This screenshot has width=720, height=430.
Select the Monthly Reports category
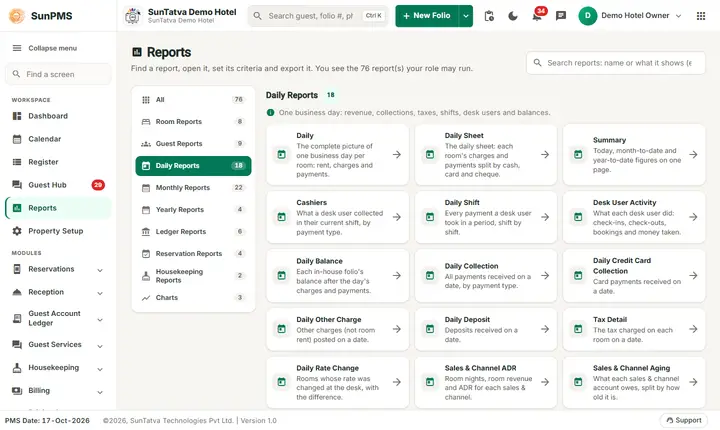click(x=193, y=187)
